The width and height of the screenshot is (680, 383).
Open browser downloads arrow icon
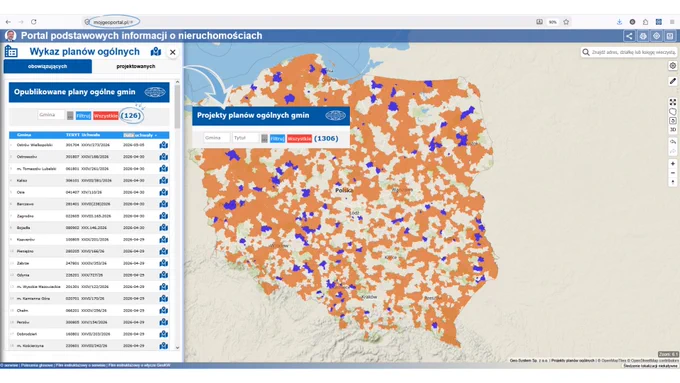click(x=619, y=22)
